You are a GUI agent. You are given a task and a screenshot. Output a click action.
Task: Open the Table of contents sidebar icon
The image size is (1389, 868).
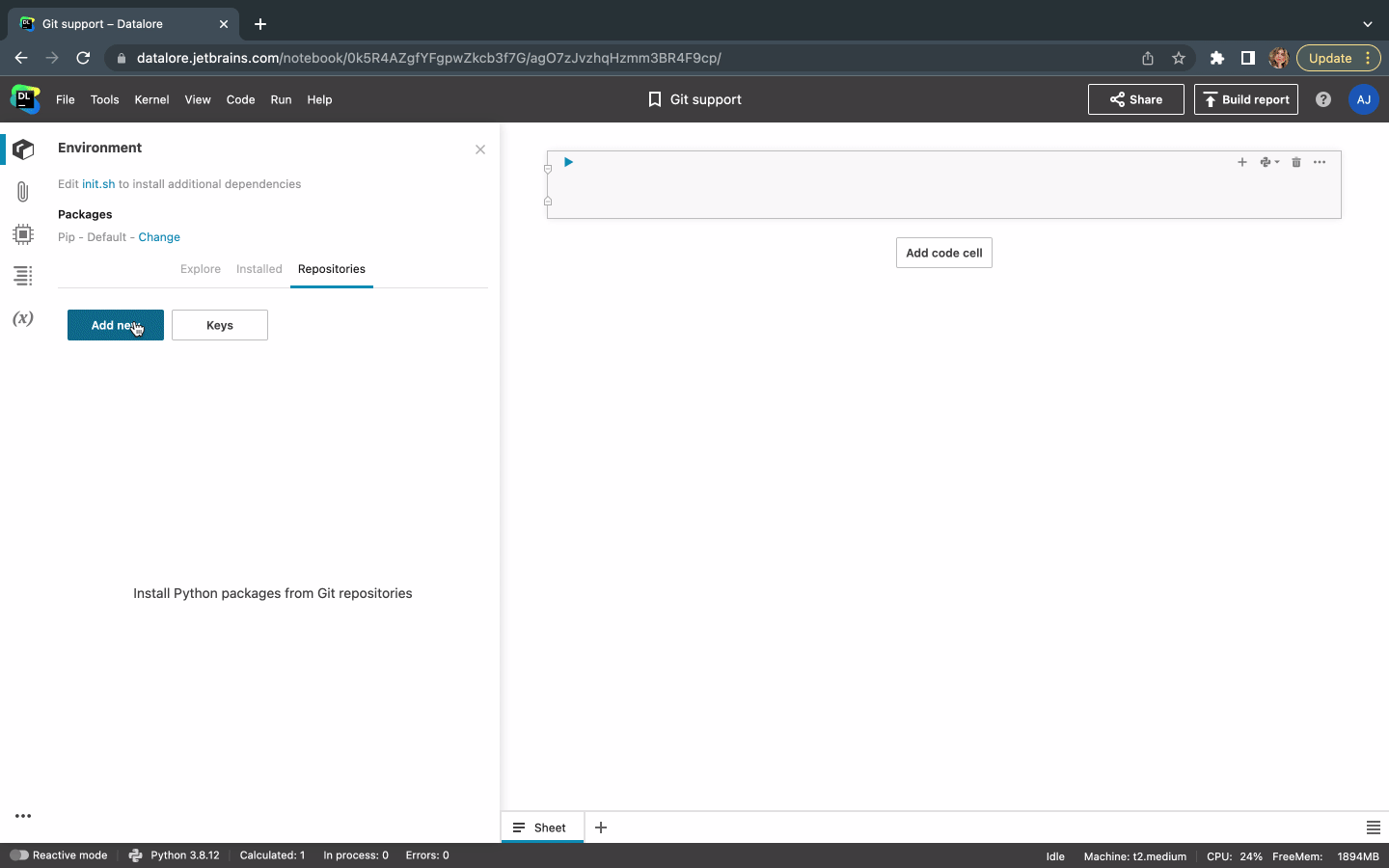pyautogui.click(x=23, y=276)
